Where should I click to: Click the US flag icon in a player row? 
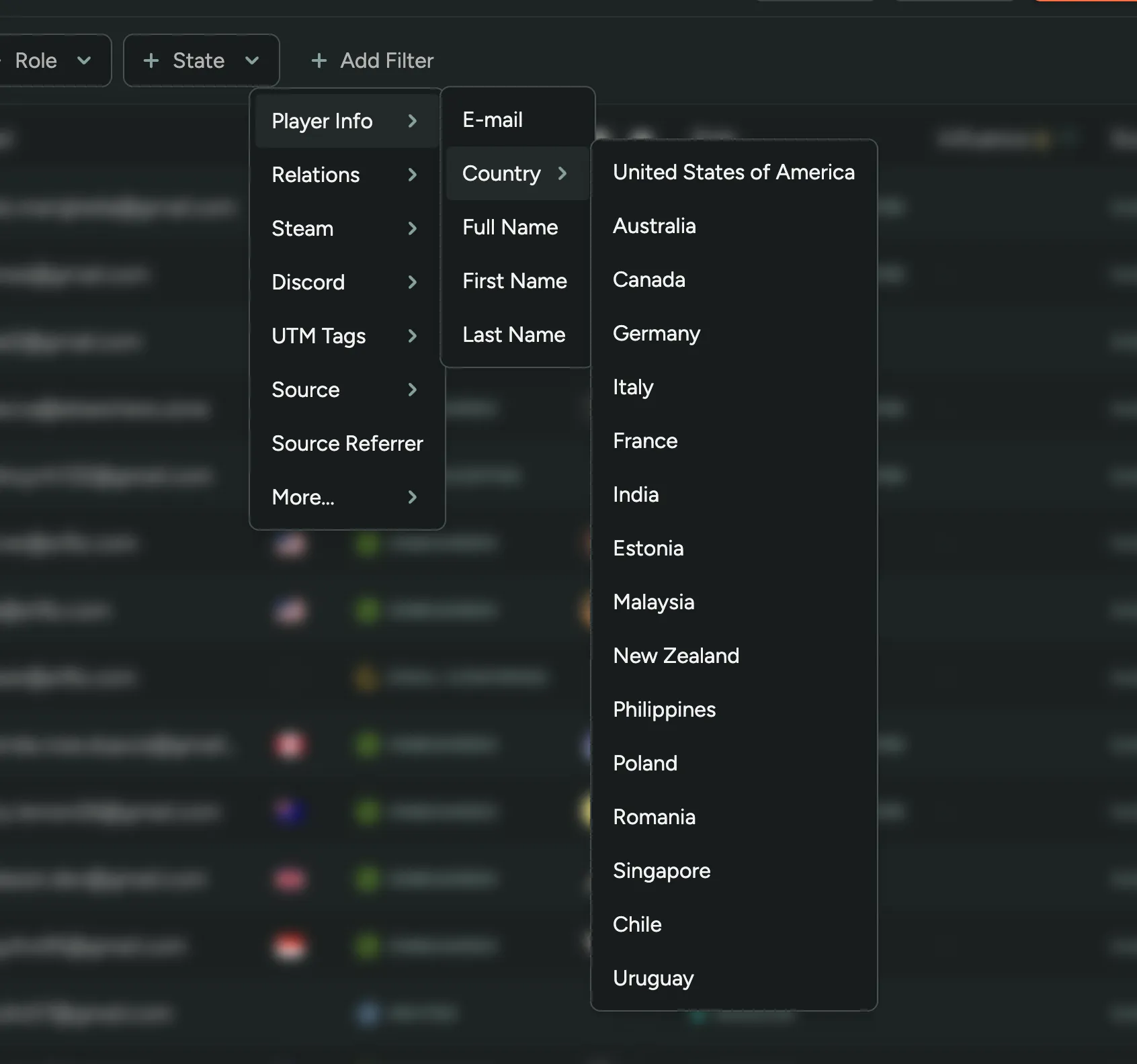[290, 544]
